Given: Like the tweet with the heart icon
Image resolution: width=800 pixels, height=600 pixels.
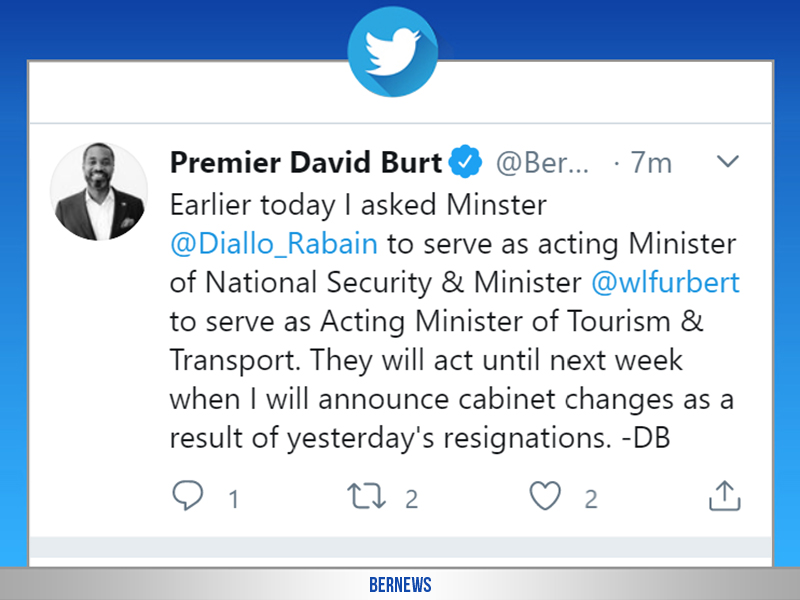Looking at the screenshot, I should coord(545,495).
